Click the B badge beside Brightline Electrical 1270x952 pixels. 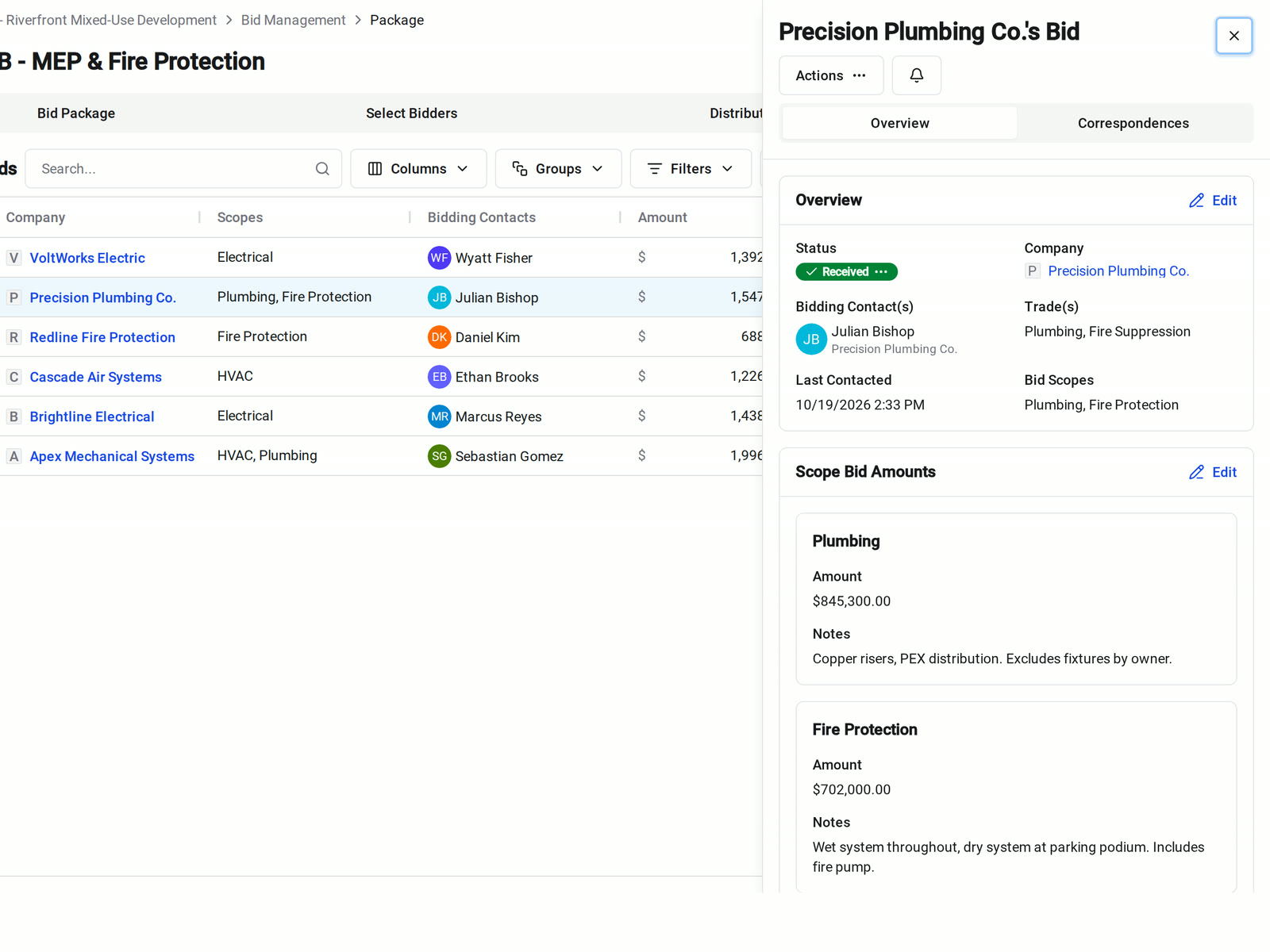point(13,416)
